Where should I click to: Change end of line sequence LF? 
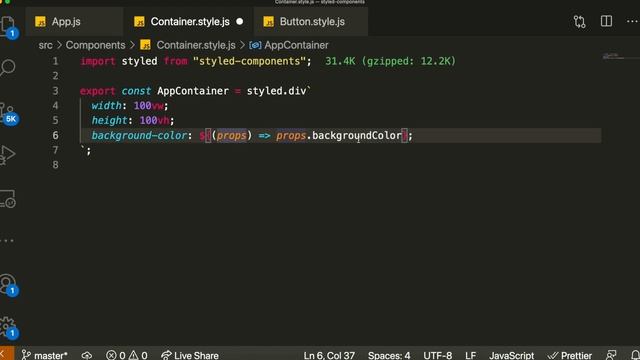pyautogui.click(x=471, y=355)
